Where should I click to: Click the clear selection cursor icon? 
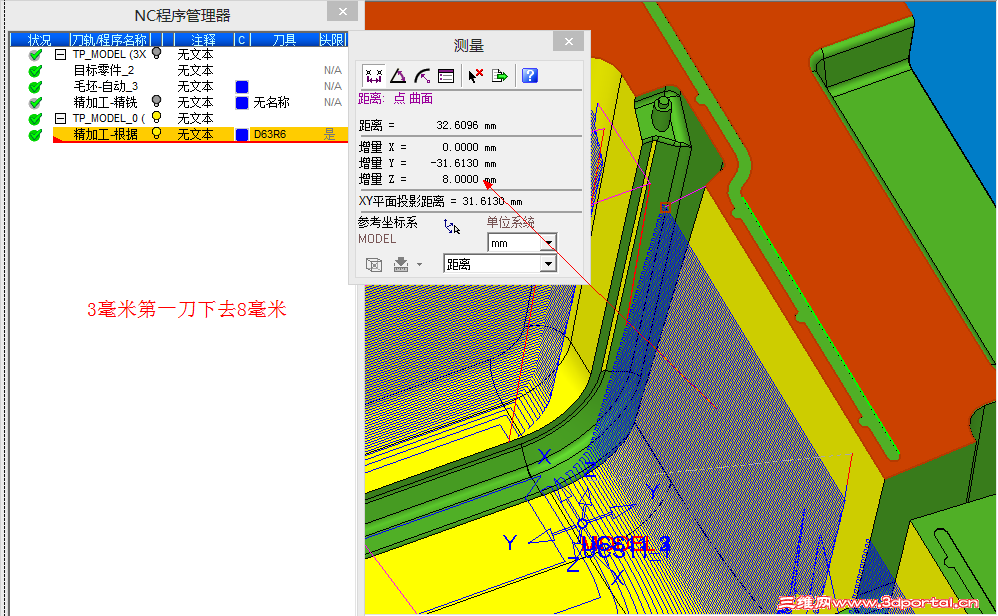pos(475,76)
